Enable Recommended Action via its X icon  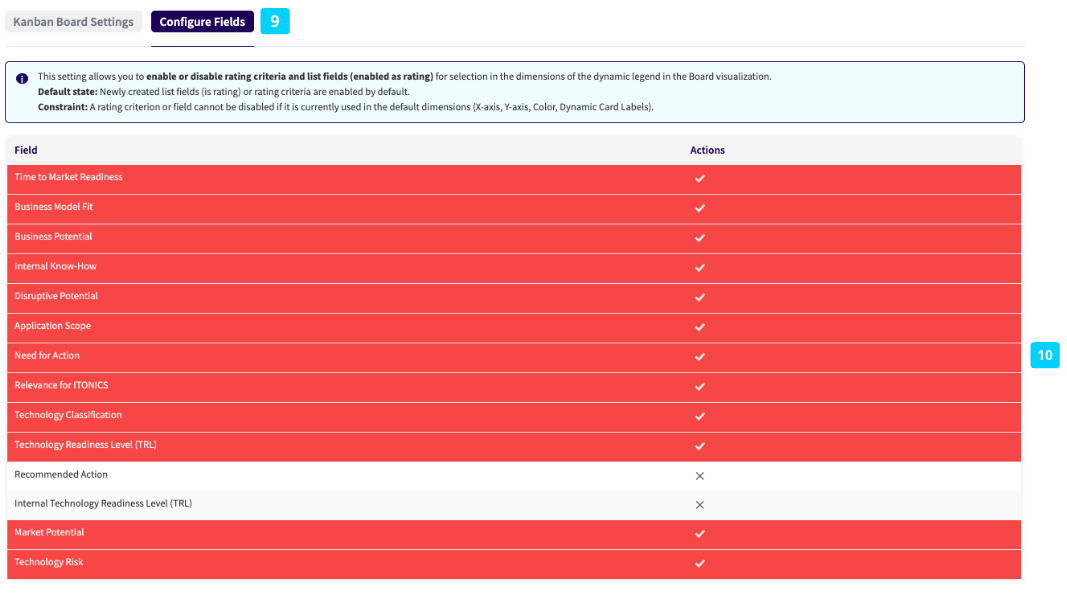(x=700, y=476)
